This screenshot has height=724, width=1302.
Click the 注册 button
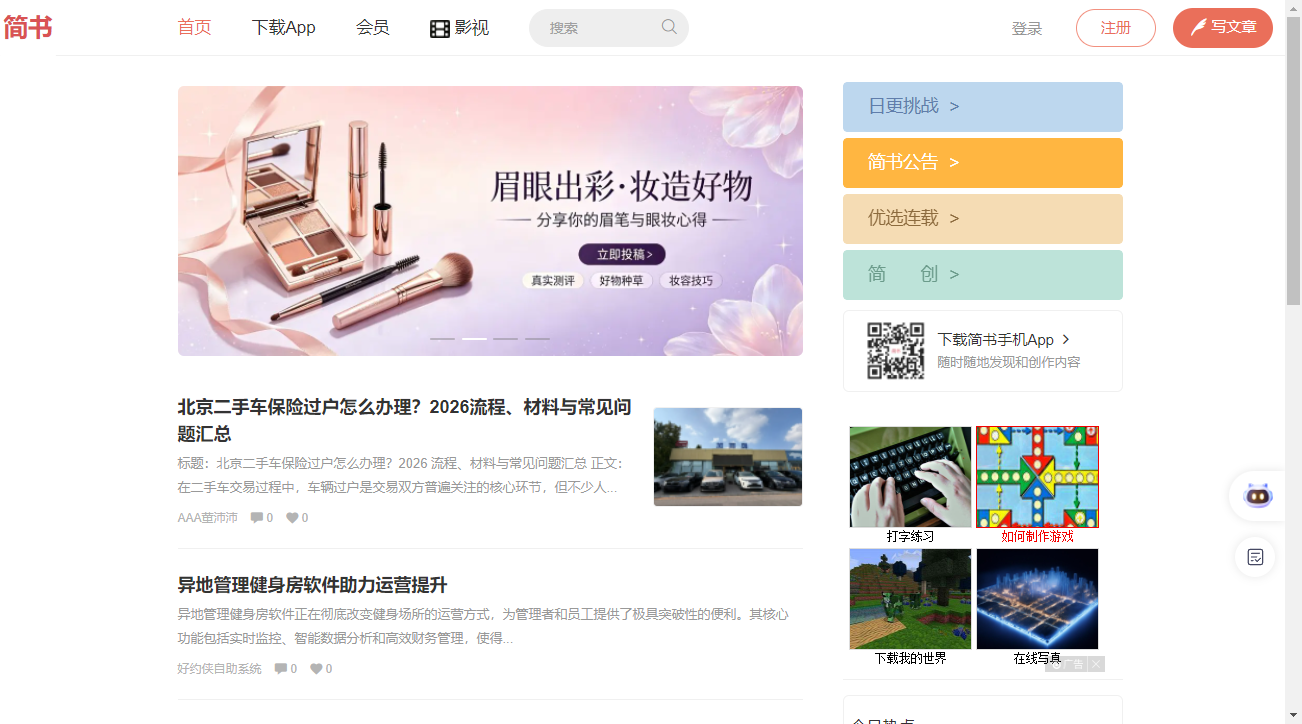click(1116, 28)
